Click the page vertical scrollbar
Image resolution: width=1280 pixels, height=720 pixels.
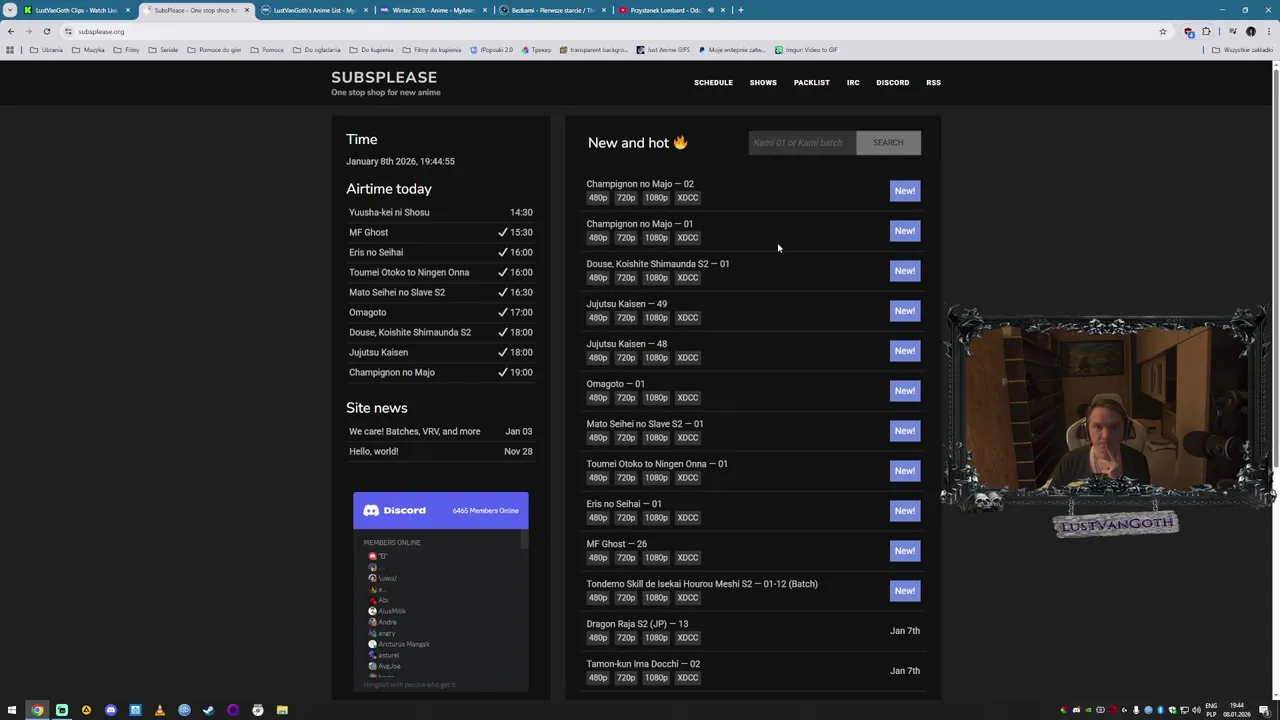pyautogui.click(x=1275, y=270)
